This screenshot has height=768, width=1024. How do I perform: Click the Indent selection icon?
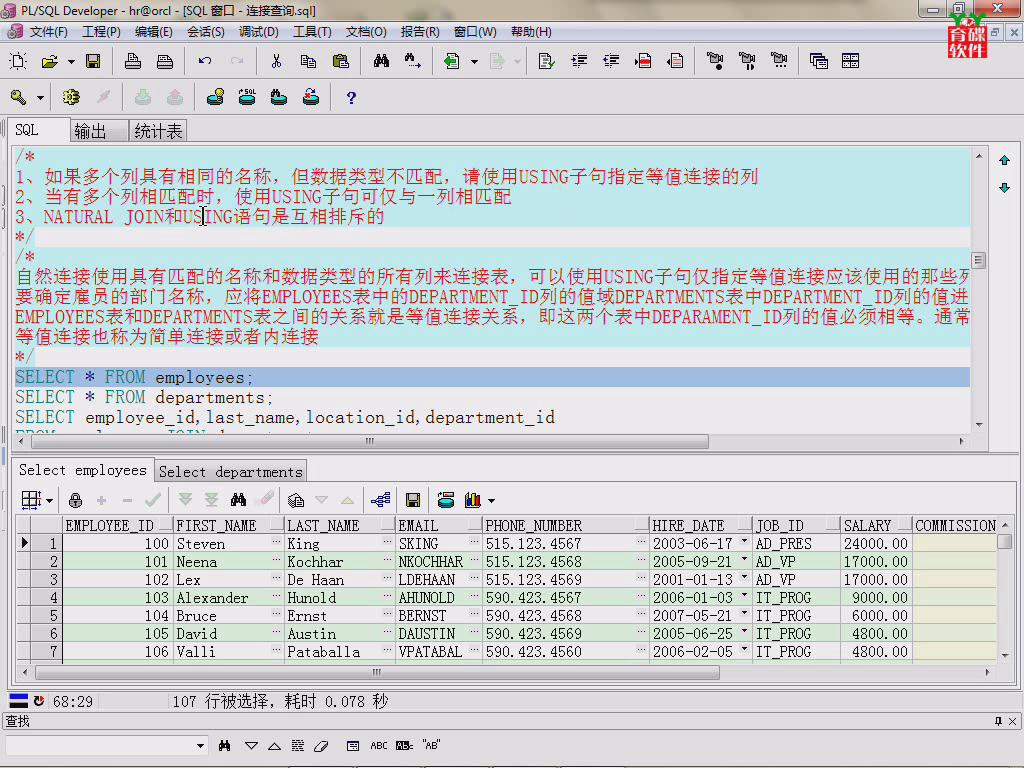coord(579,61)
